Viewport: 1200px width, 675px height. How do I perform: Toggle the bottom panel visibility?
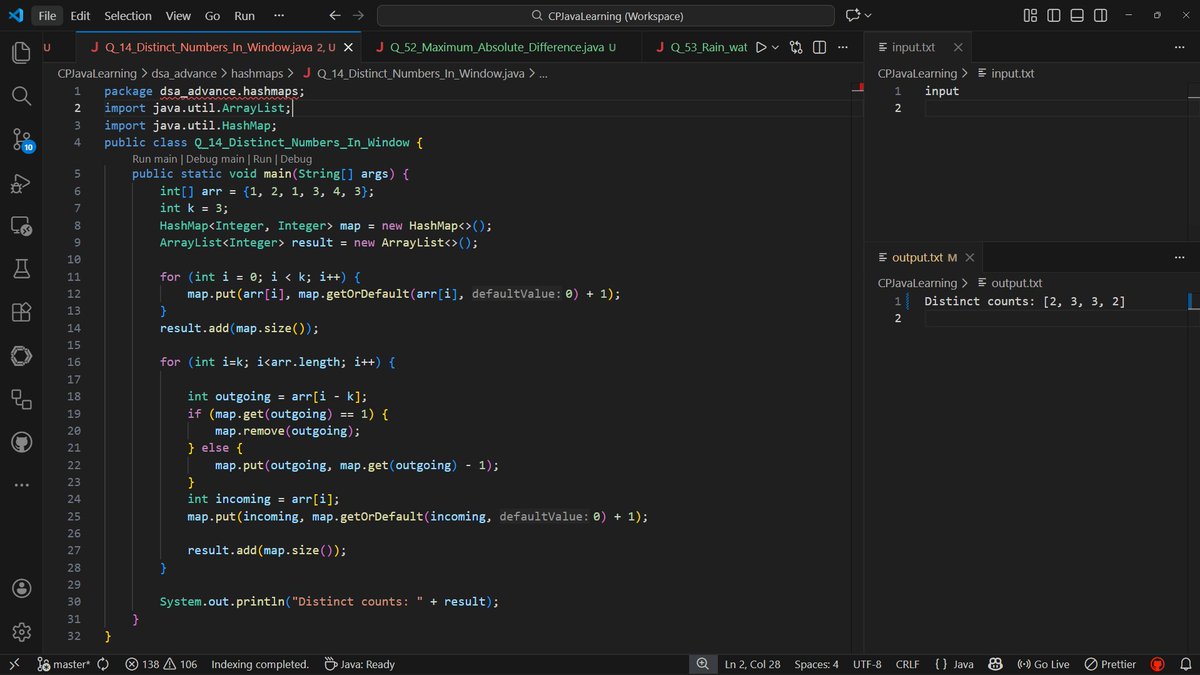tap(1077, 16)
